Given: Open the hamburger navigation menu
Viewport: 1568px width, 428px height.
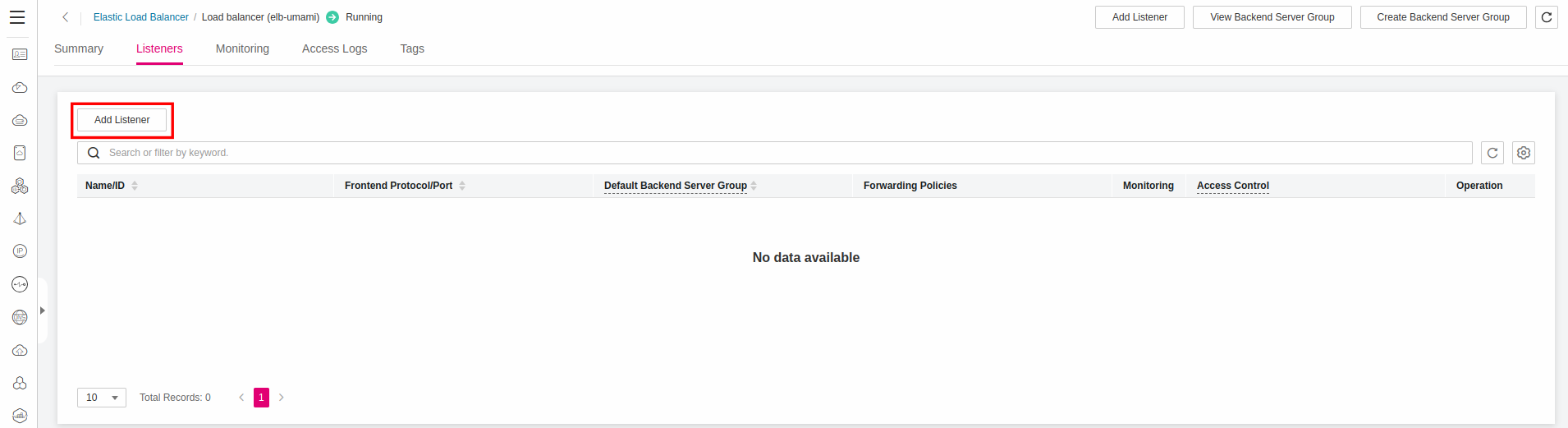Looking at the screenshot, I should click(x=17, y=17).
